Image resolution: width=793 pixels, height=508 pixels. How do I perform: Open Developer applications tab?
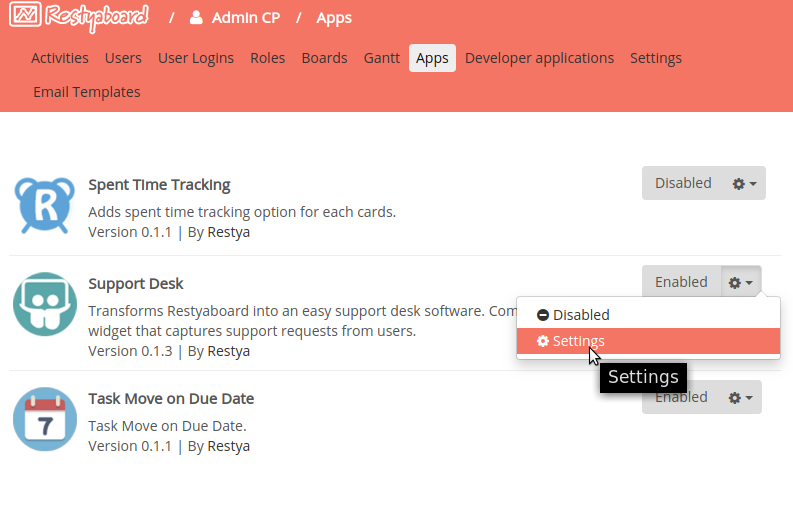point(539,58)
